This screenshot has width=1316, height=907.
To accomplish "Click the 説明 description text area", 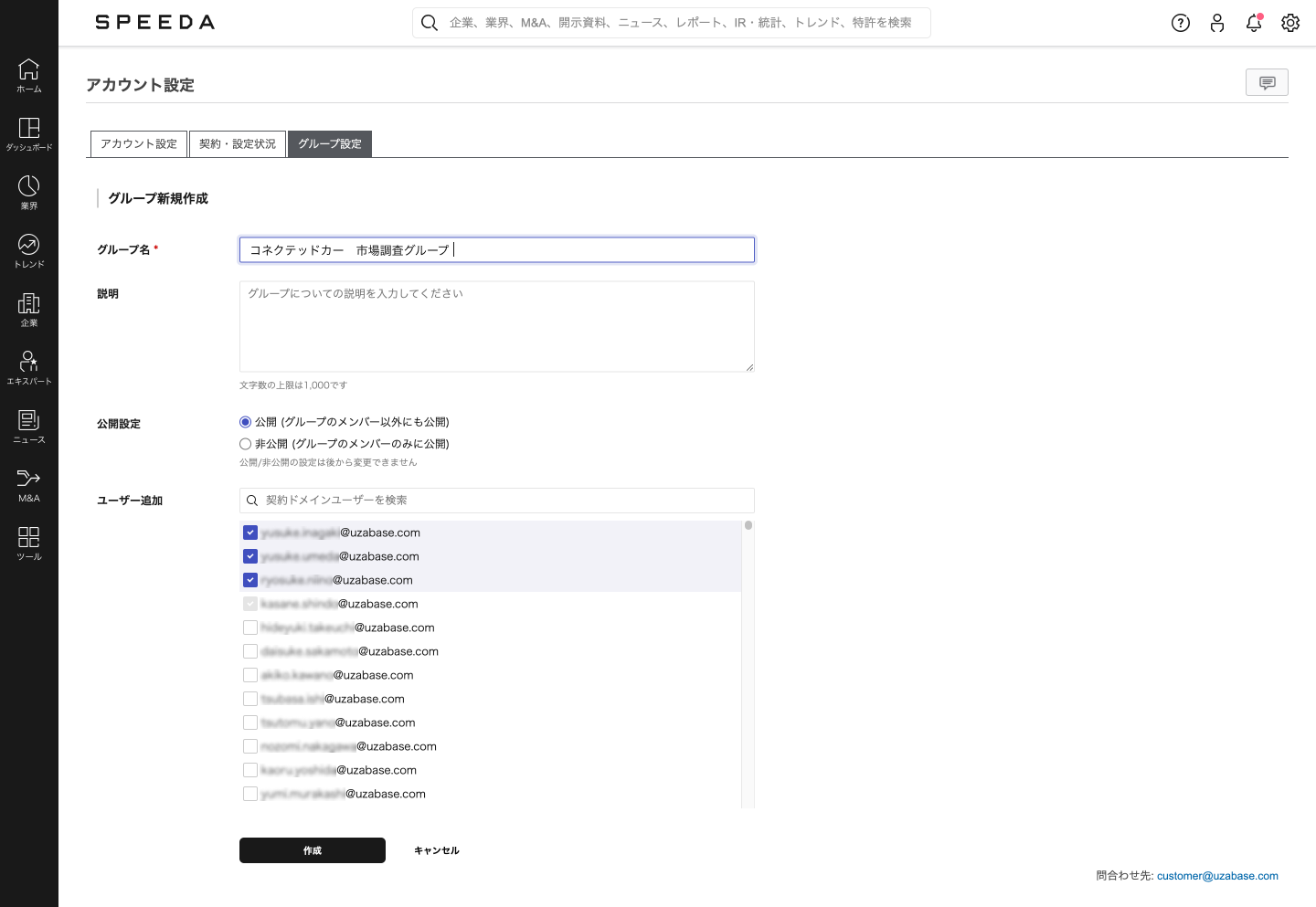I will [x=497, y=326].
